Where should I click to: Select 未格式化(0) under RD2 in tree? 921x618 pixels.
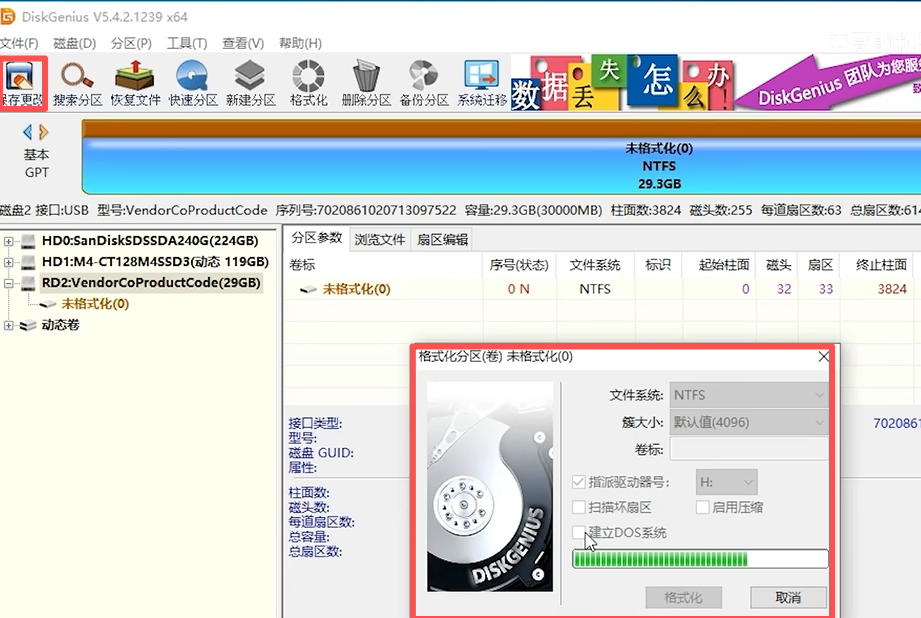point(95,304)
